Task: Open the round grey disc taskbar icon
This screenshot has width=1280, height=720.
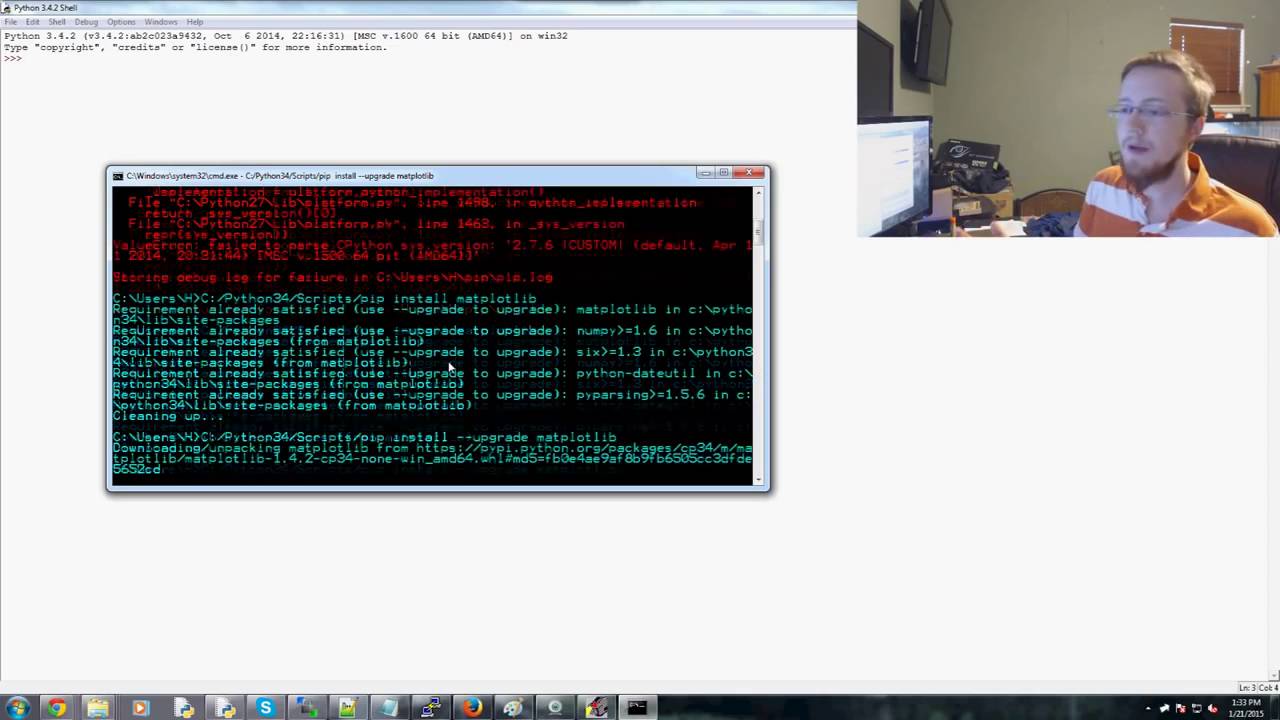Action: pyautogui.click(x=555, y=708)
